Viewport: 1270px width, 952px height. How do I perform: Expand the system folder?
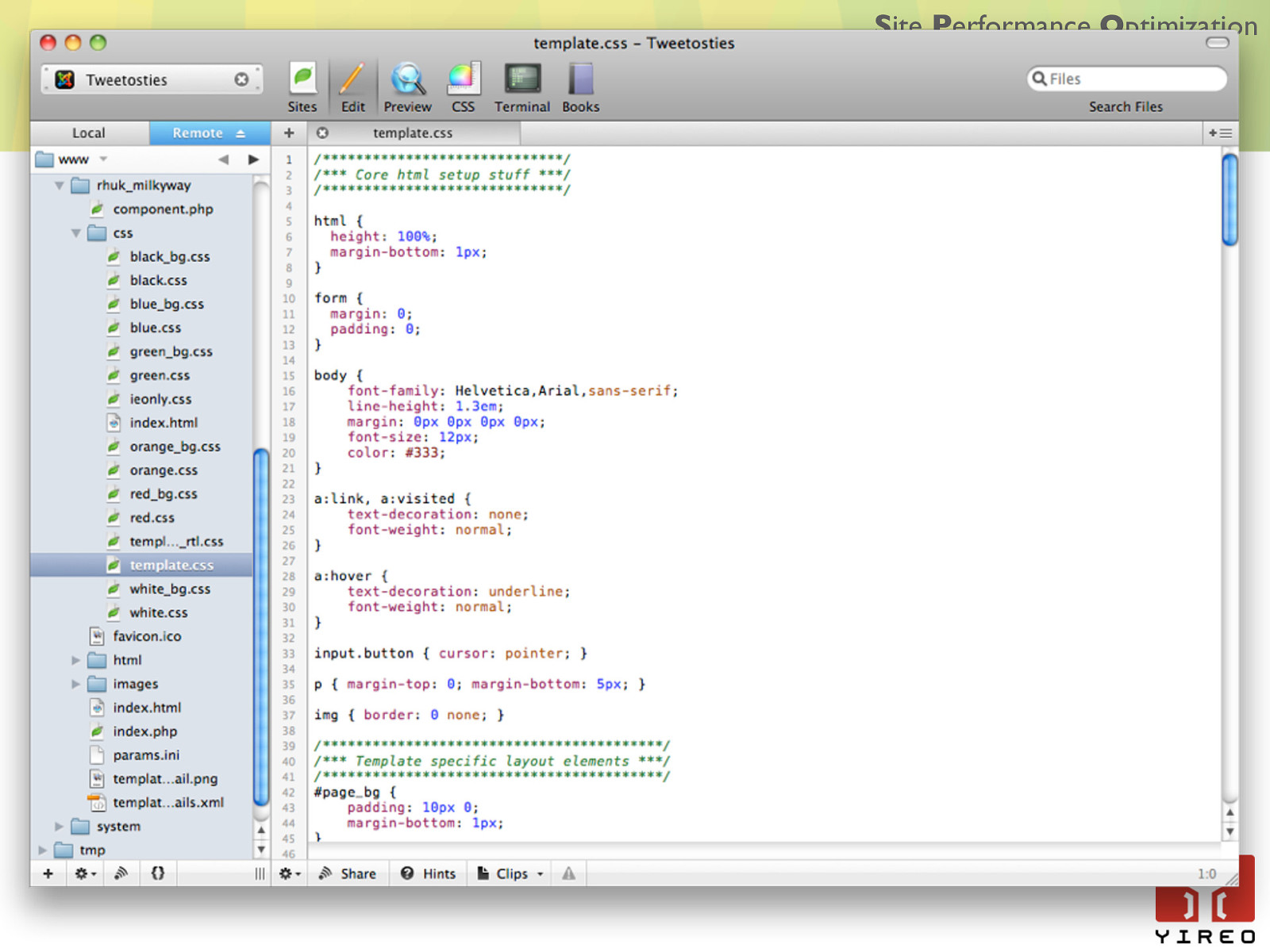click(x=59, y=827)
